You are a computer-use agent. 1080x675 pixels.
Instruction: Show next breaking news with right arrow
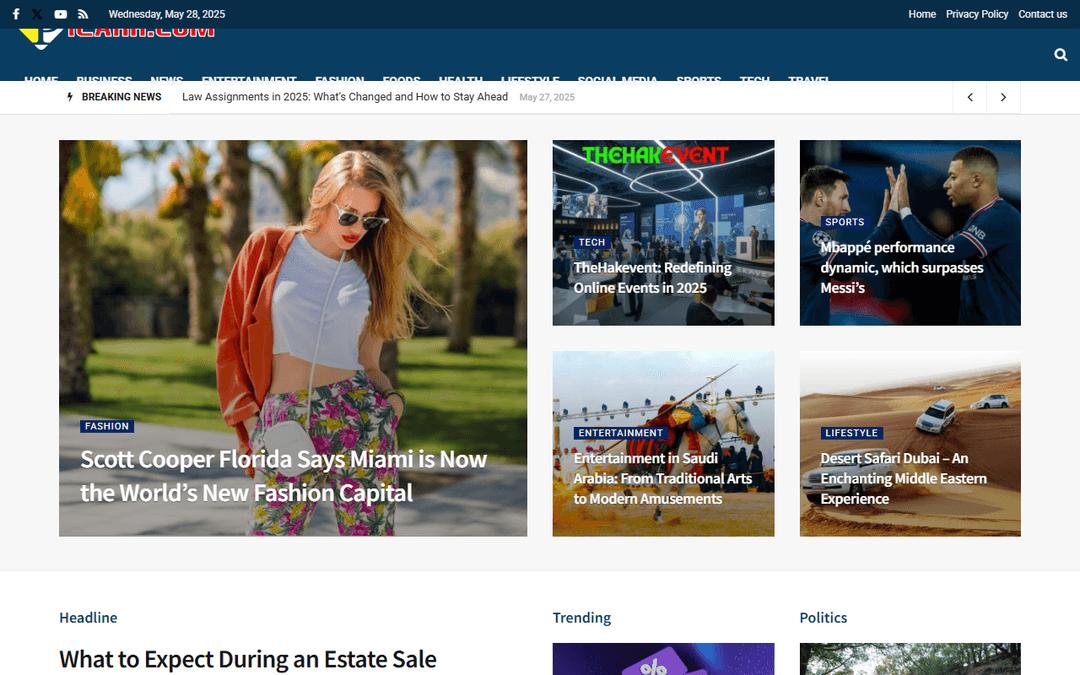click(x=1004, y=97)
